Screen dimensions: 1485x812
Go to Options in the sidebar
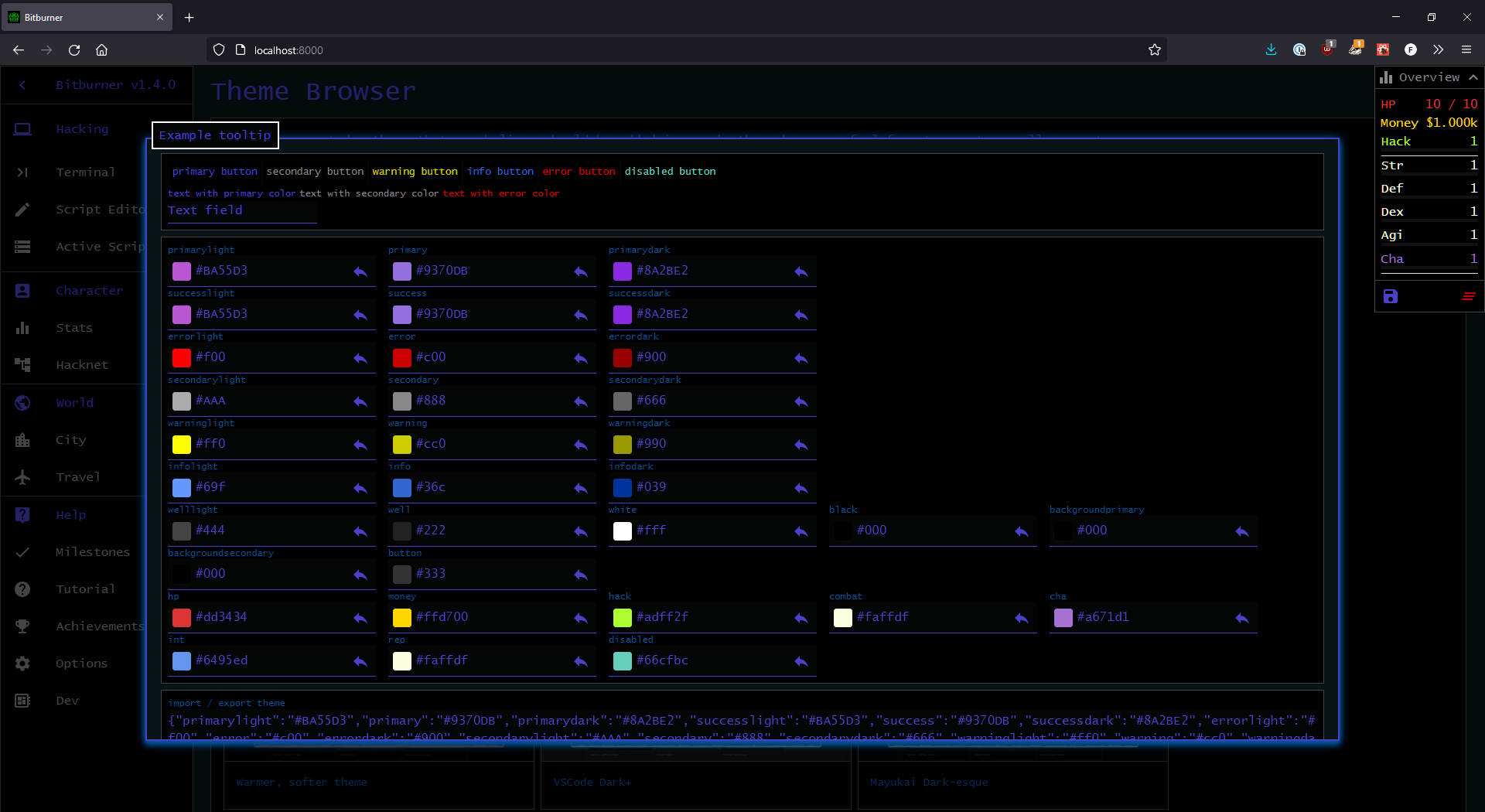point(81,664)
